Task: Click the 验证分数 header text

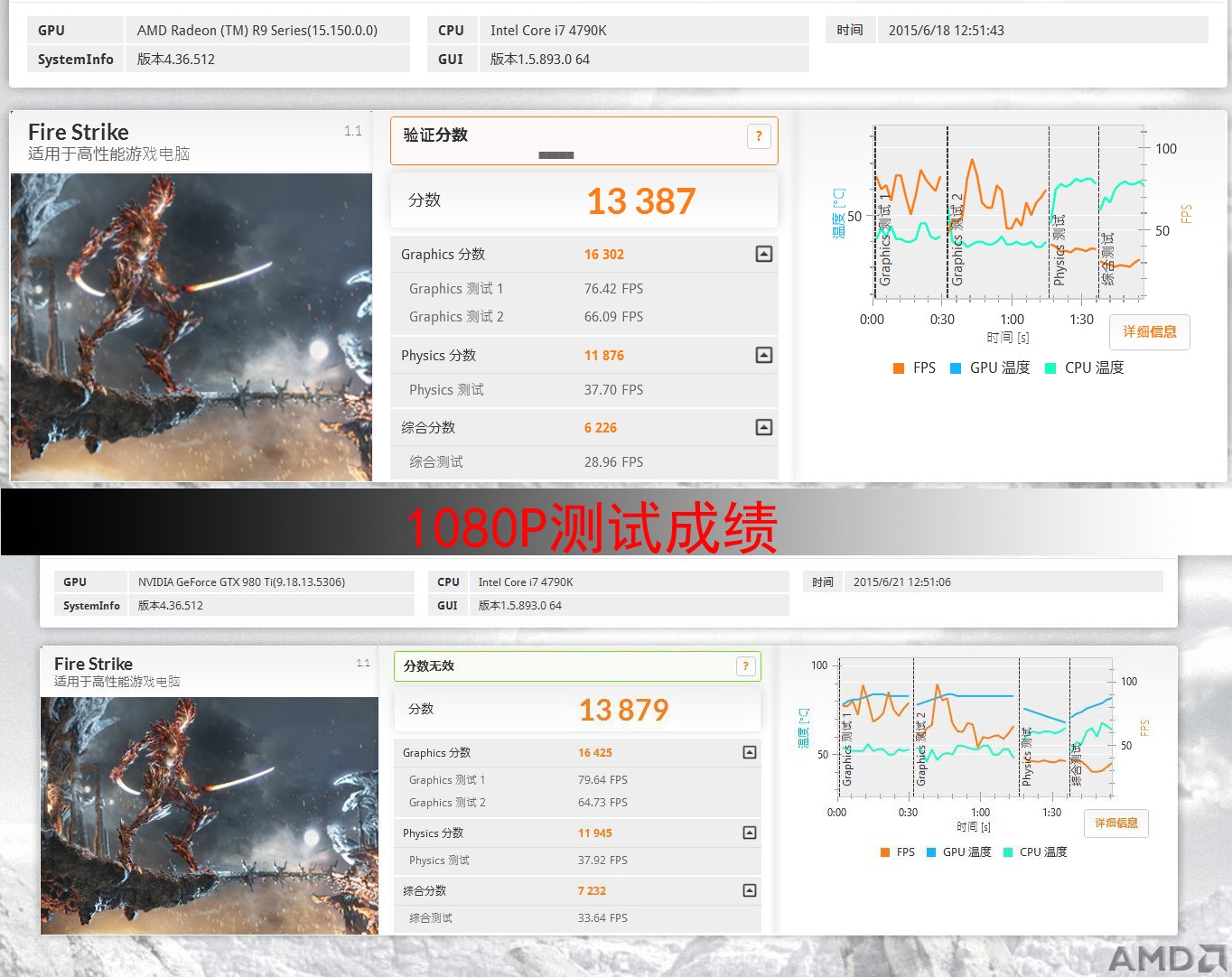Action: (x=435, y=135)
